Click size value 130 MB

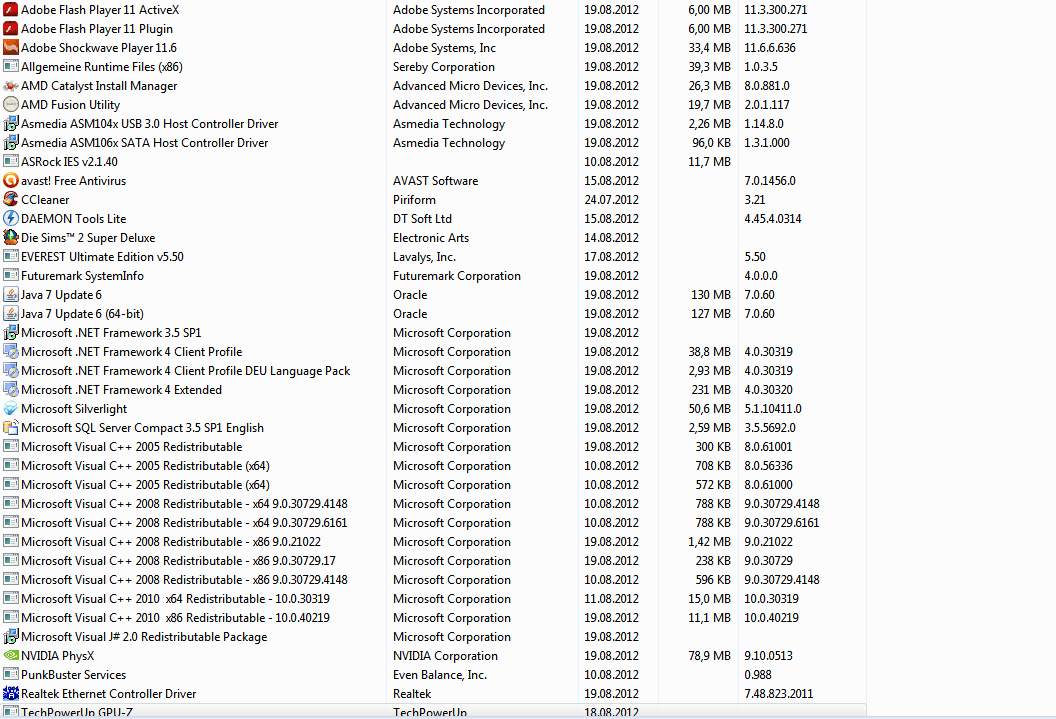point(711,294)
